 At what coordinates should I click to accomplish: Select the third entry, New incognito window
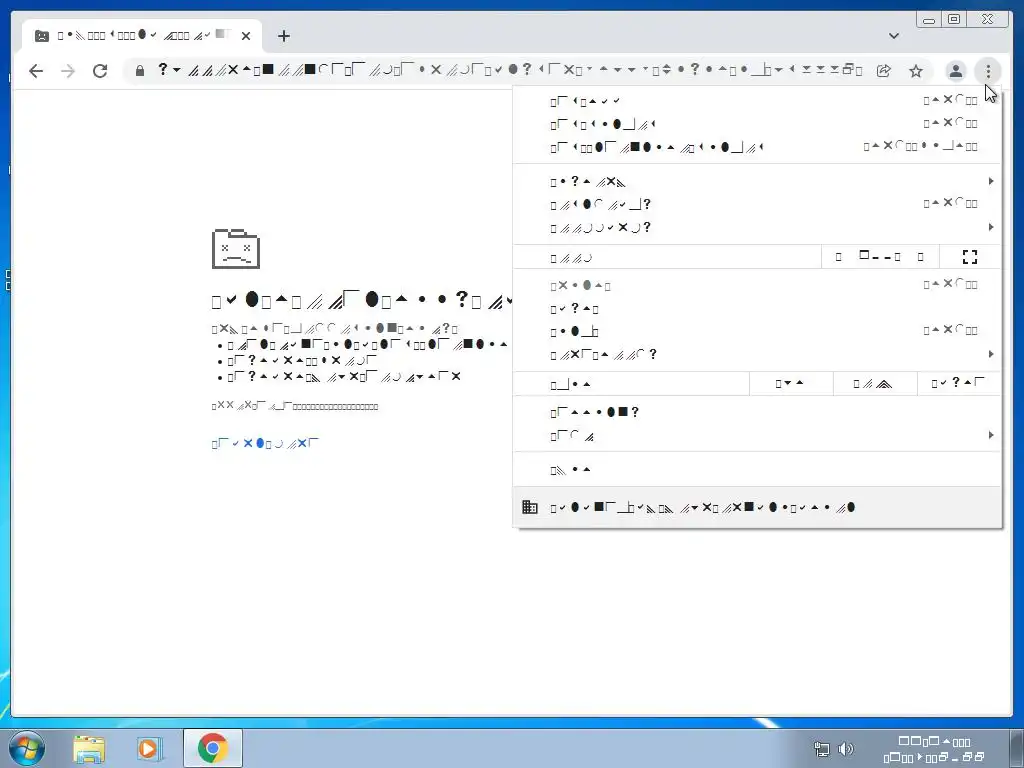[757, 147]
